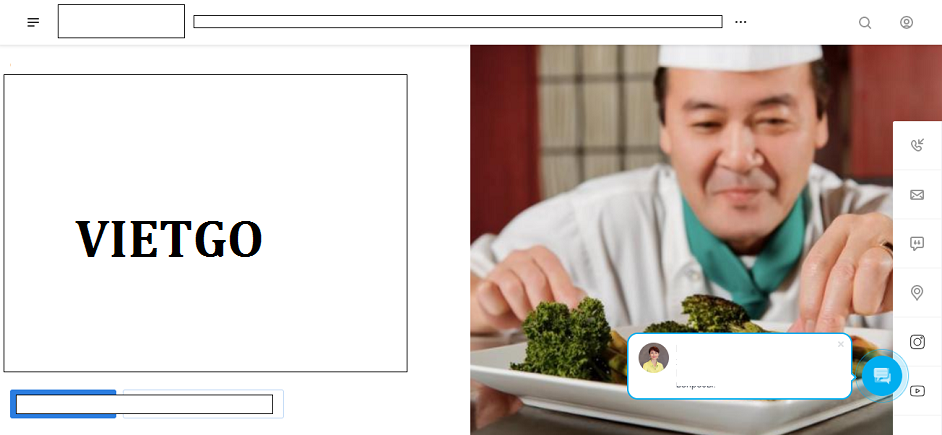Image resolution: width=942 pixels, height=435 pixels.
Task: Open the hamburger menu in header
Action: point(33,22)
